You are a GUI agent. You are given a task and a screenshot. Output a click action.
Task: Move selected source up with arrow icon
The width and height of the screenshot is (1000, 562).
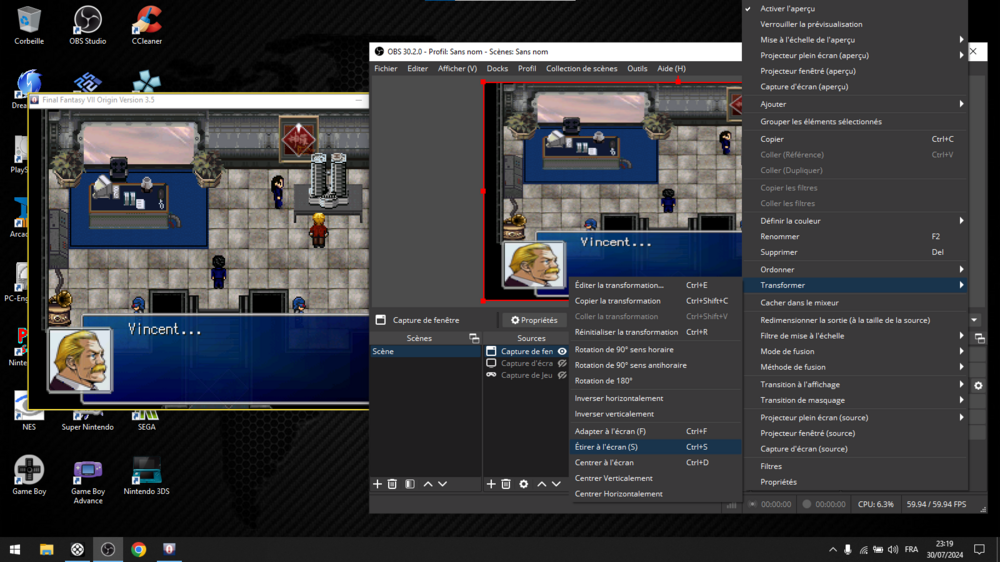[542, 484]
